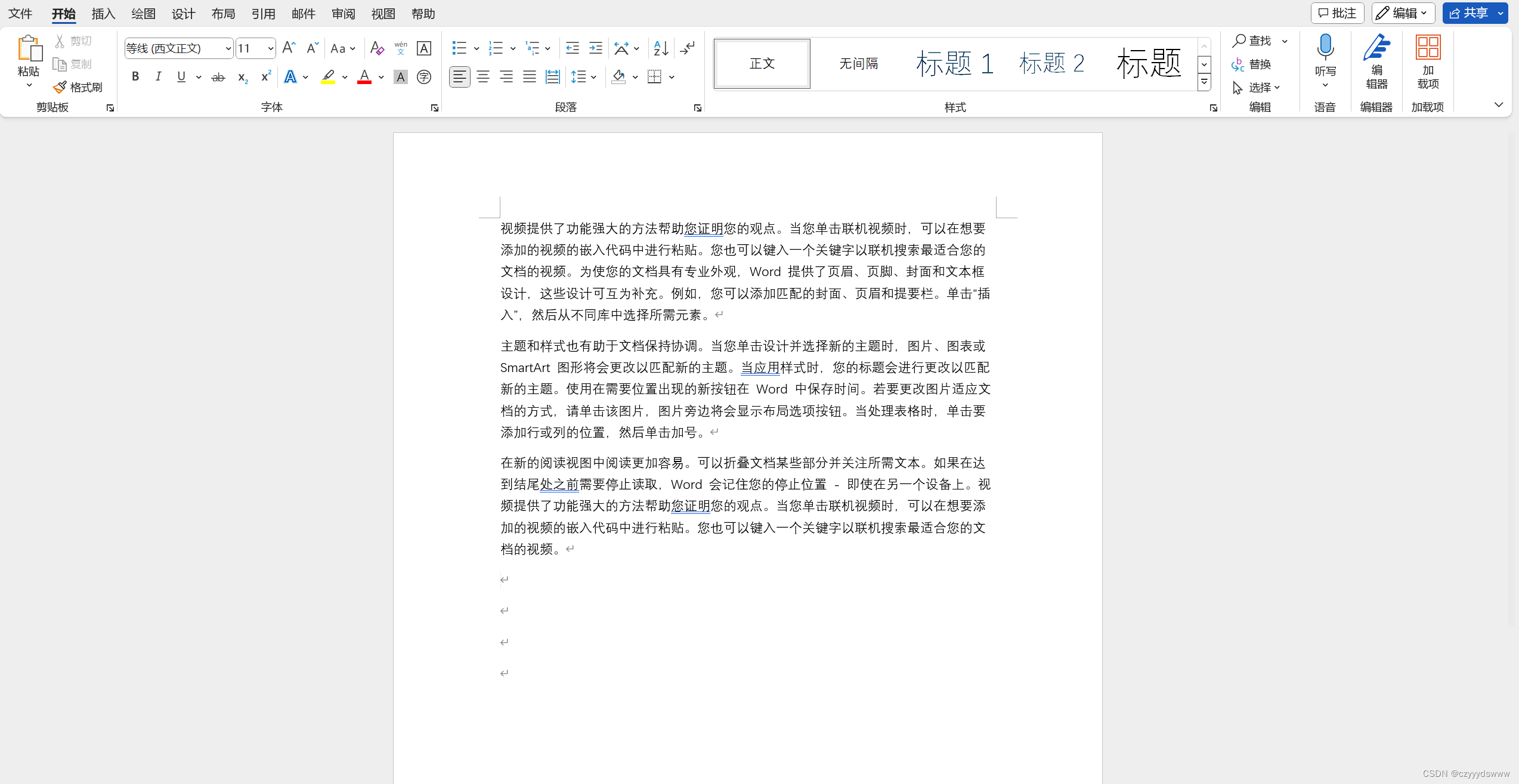
Task: Click the sort A-Z icon
Action: (x=661, y=48)
